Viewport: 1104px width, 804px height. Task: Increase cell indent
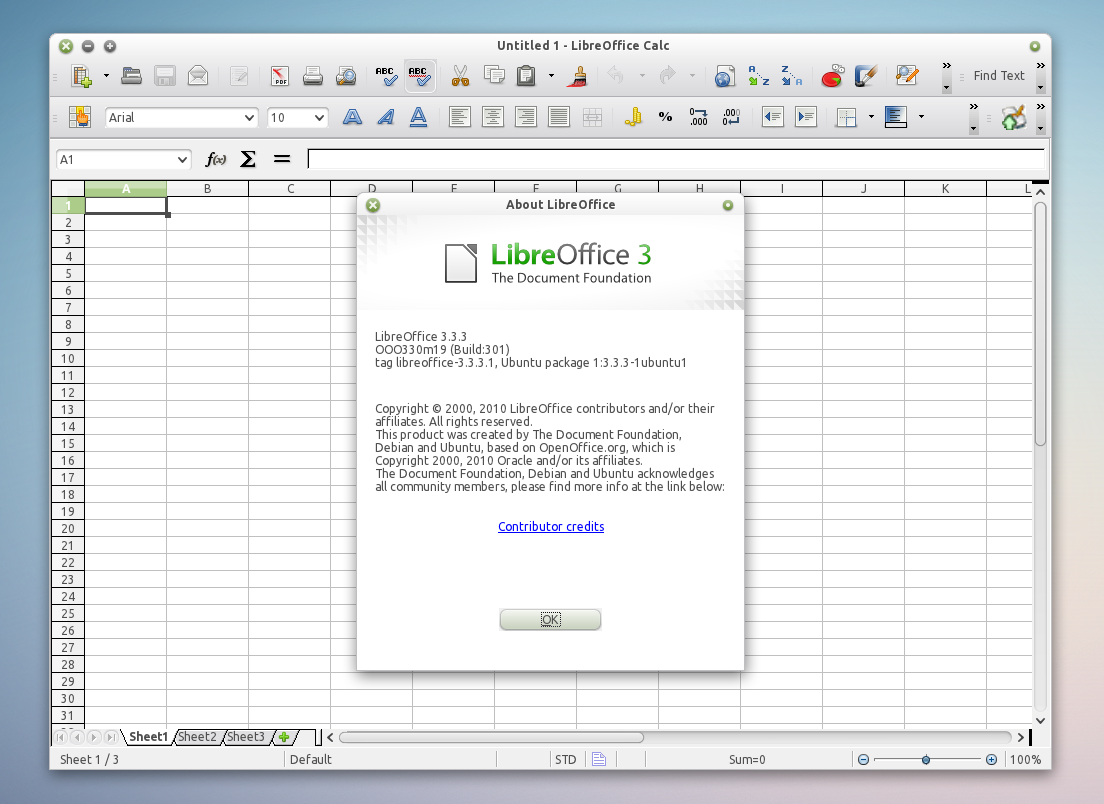(x=806, y=117)
